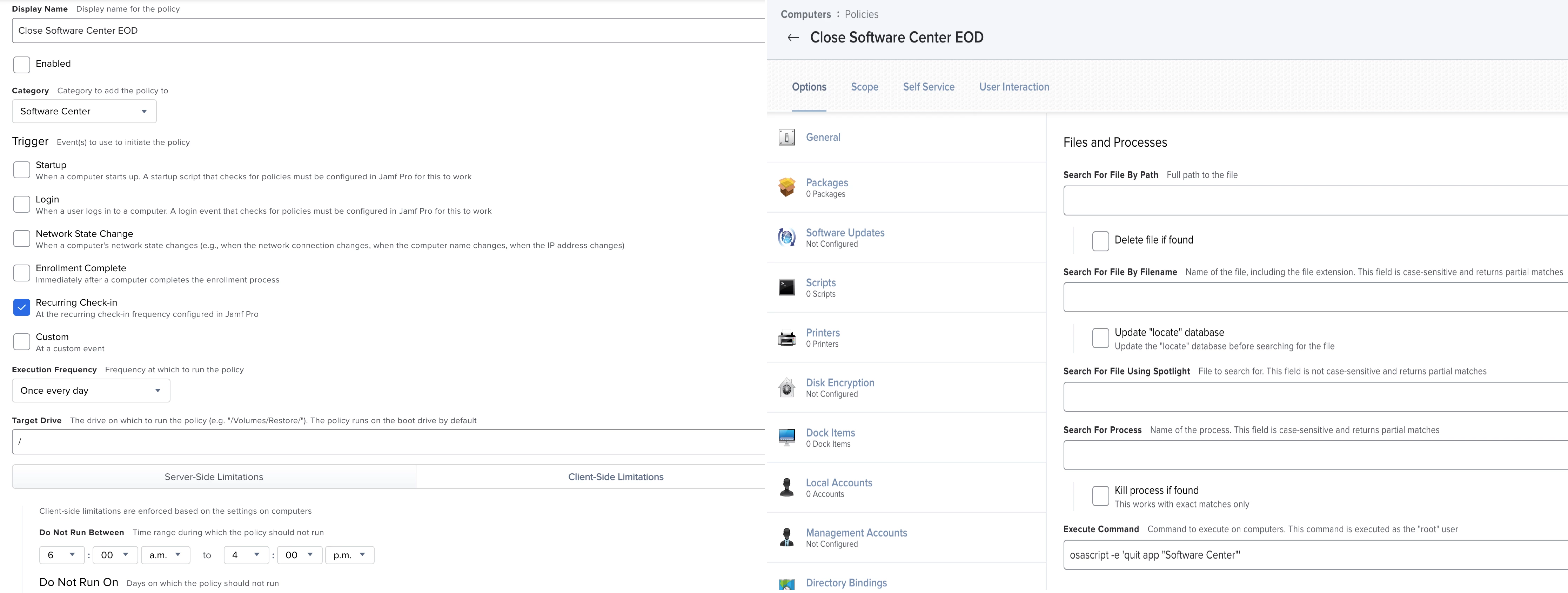Check the Custom trigger checkbox

click(22, 341)
